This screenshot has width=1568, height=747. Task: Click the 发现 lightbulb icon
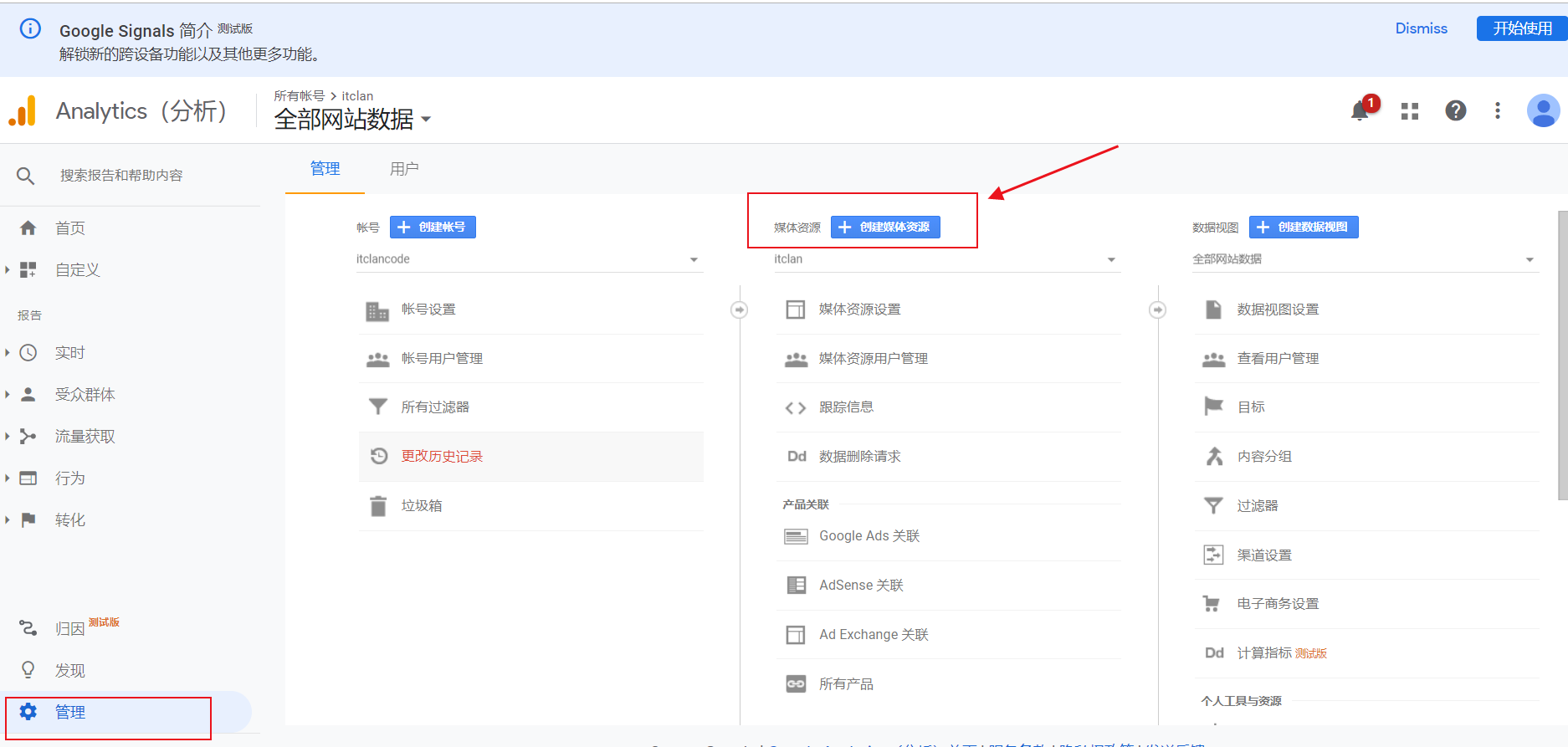click(x=28, y=669)
